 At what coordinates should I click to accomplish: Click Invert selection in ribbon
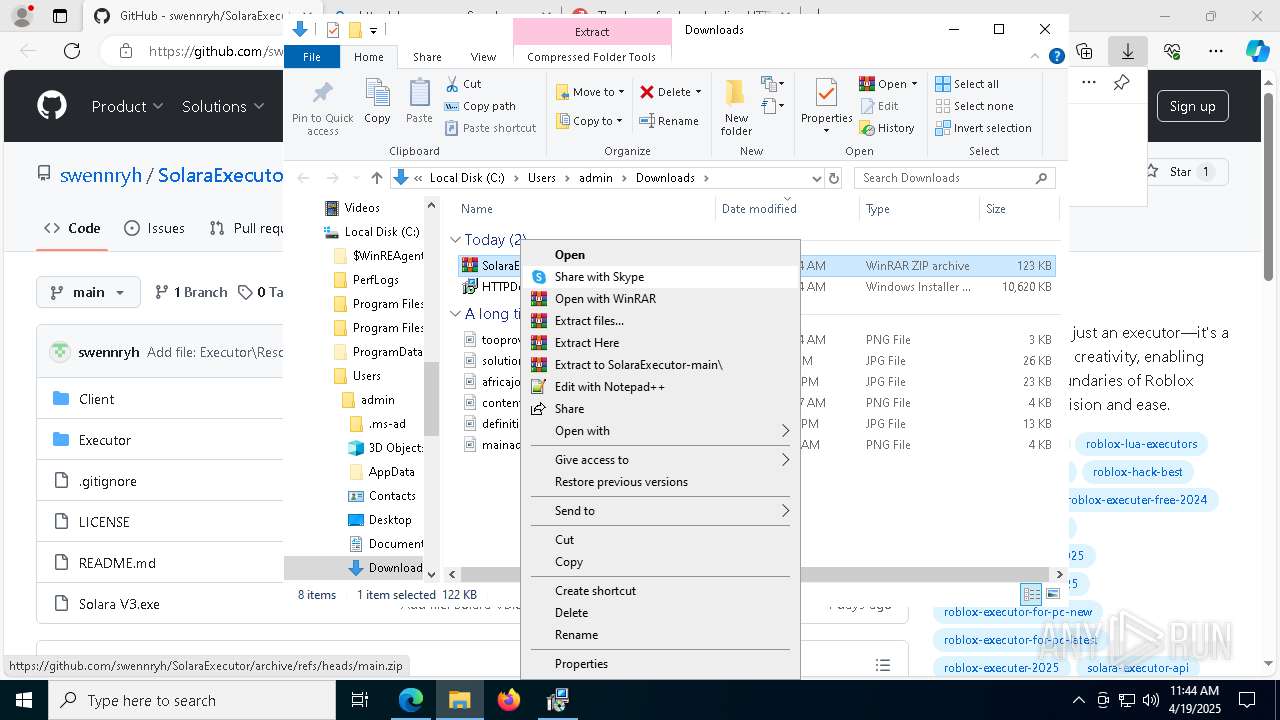click(x=983, y=128)
